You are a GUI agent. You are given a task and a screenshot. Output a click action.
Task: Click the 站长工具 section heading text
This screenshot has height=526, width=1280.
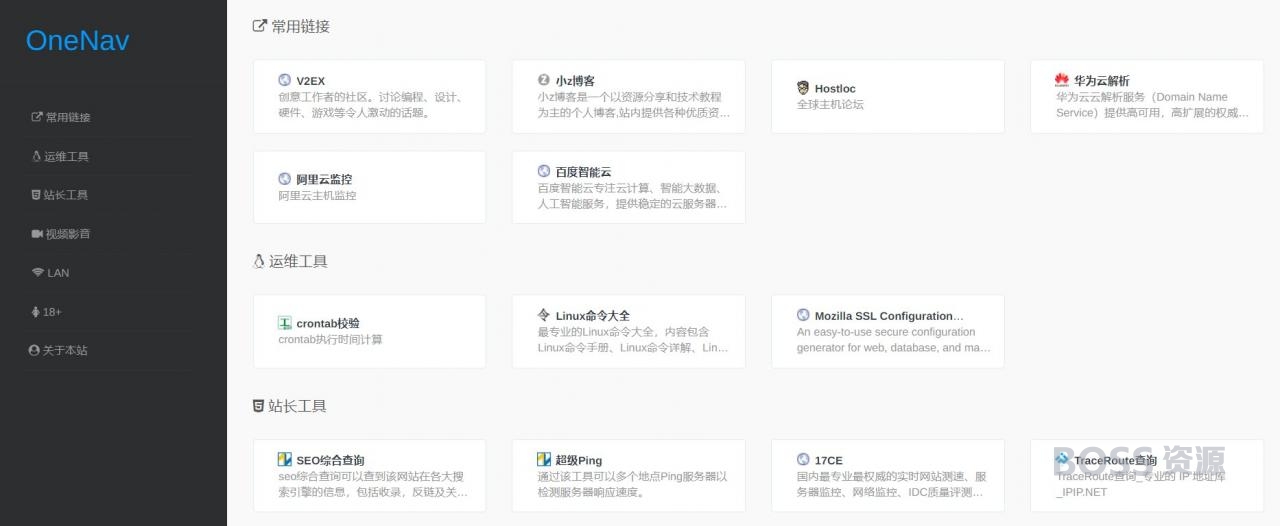pos(297,406)
